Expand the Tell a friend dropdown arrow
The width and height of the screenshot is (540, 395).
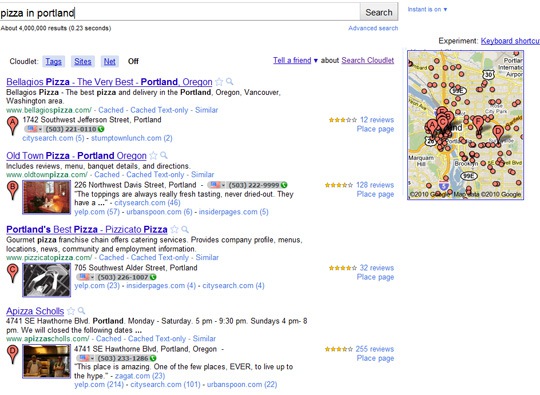tap(315, 61)
